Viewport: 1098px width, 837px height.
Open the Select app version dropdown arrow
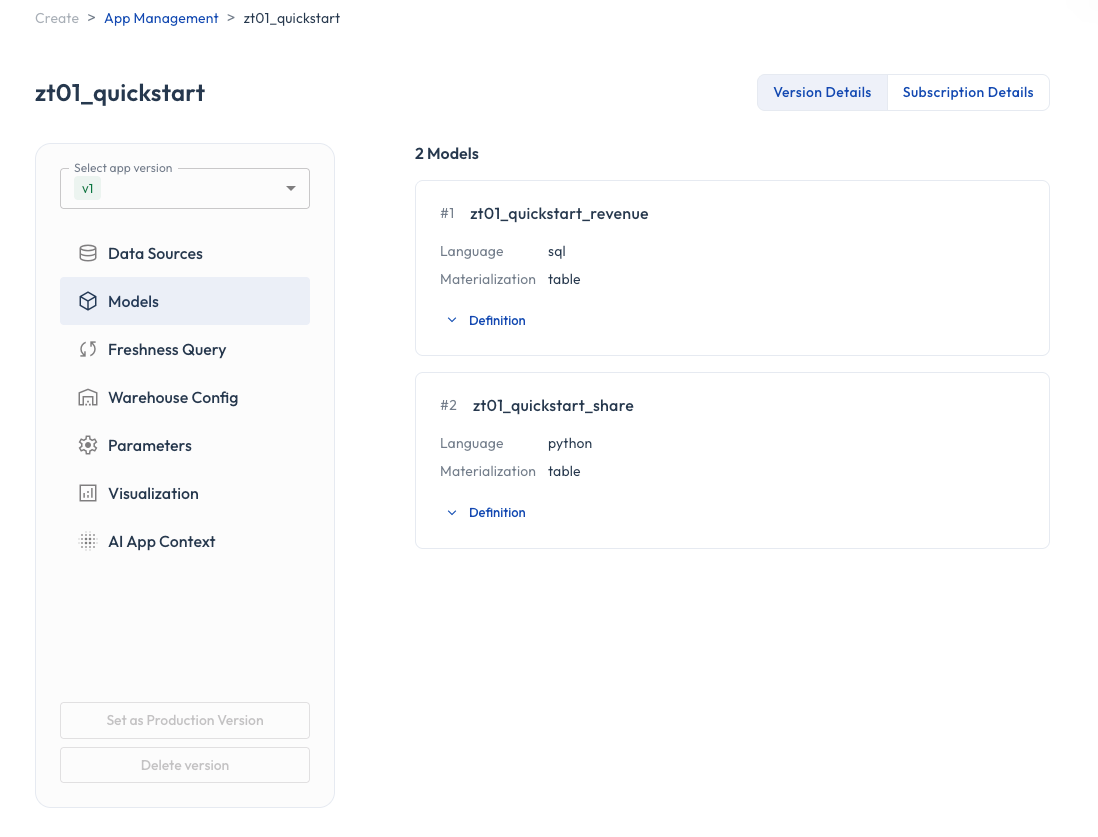coord(291,188)
